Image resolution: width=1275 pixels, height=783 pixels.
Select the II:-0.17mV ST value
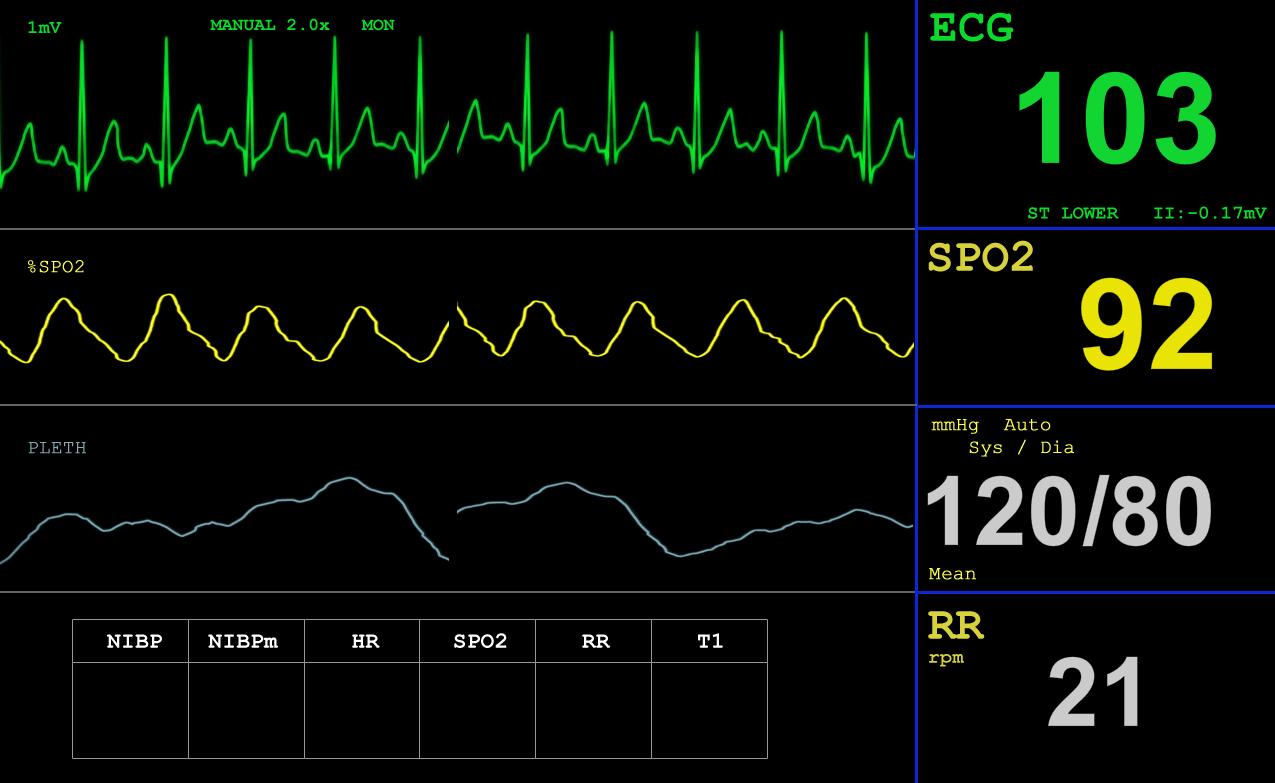pos(1209,213)
